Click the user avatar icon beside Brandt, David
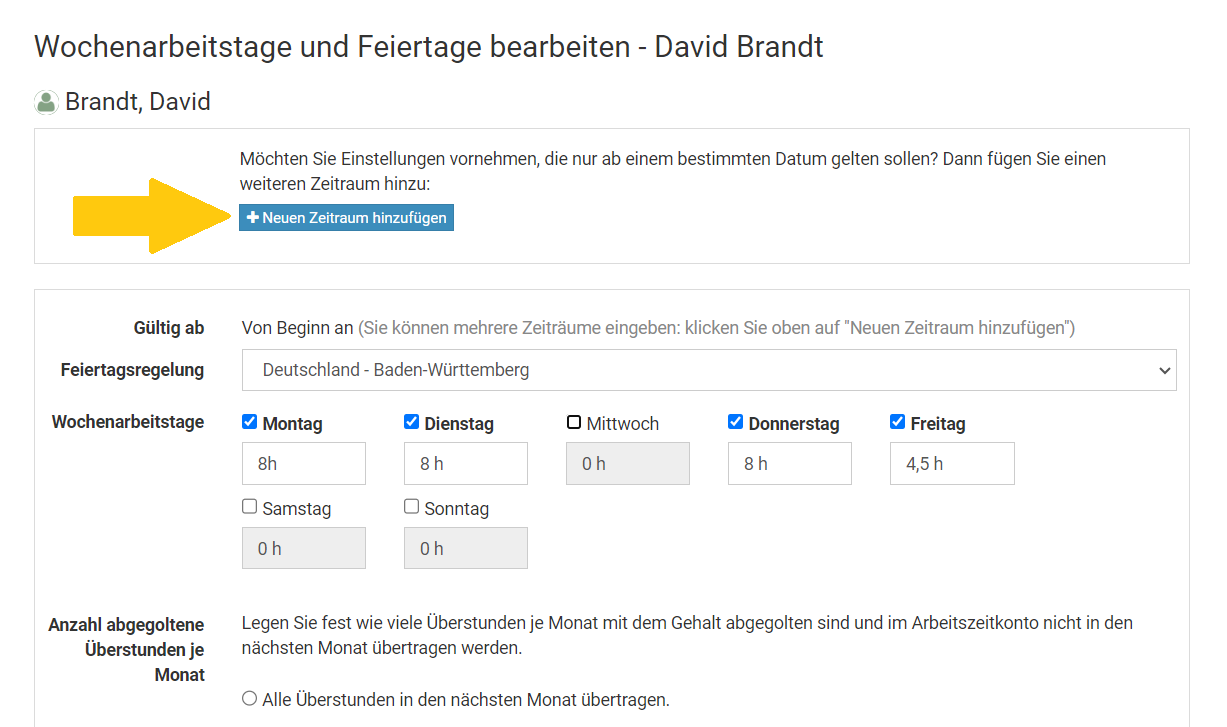Viewport: 1227px width, 727px height. pos(46,102)
